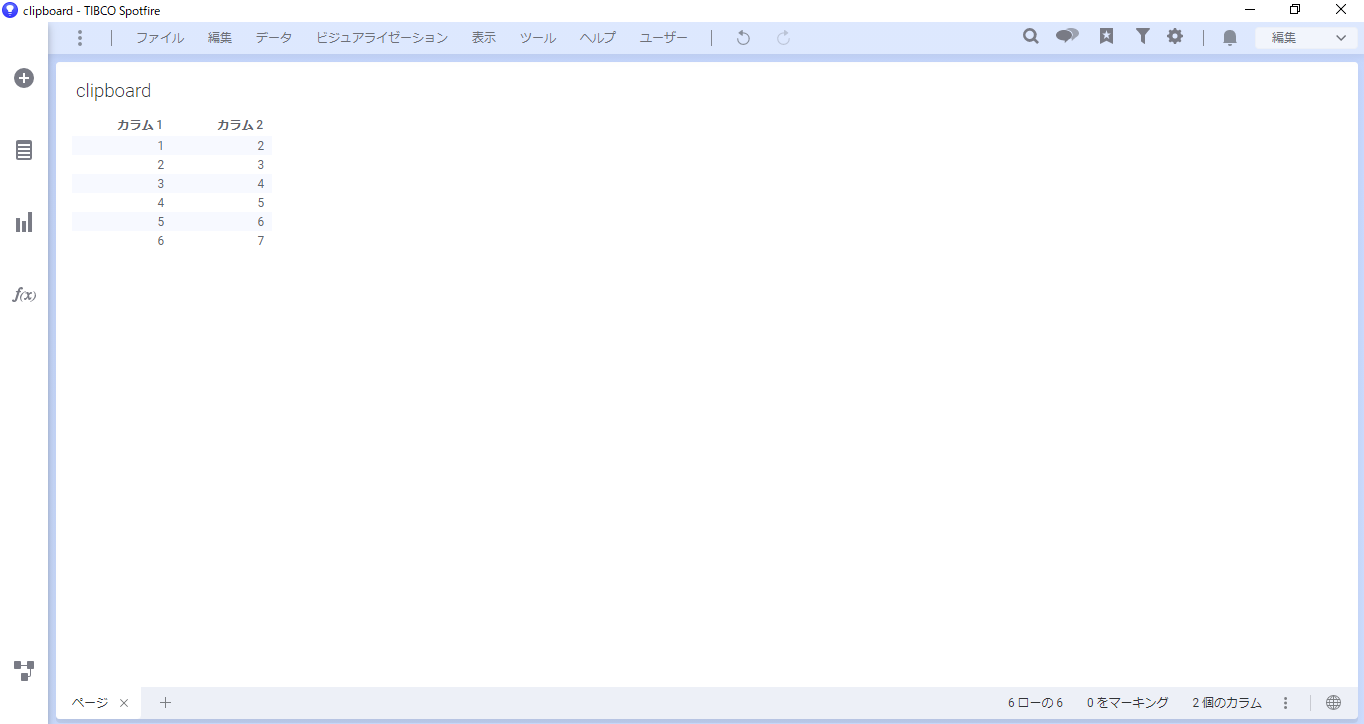Toggle the filters panel funnel icon
This screenshot has width=1364, height=724.
(1142, 37)
